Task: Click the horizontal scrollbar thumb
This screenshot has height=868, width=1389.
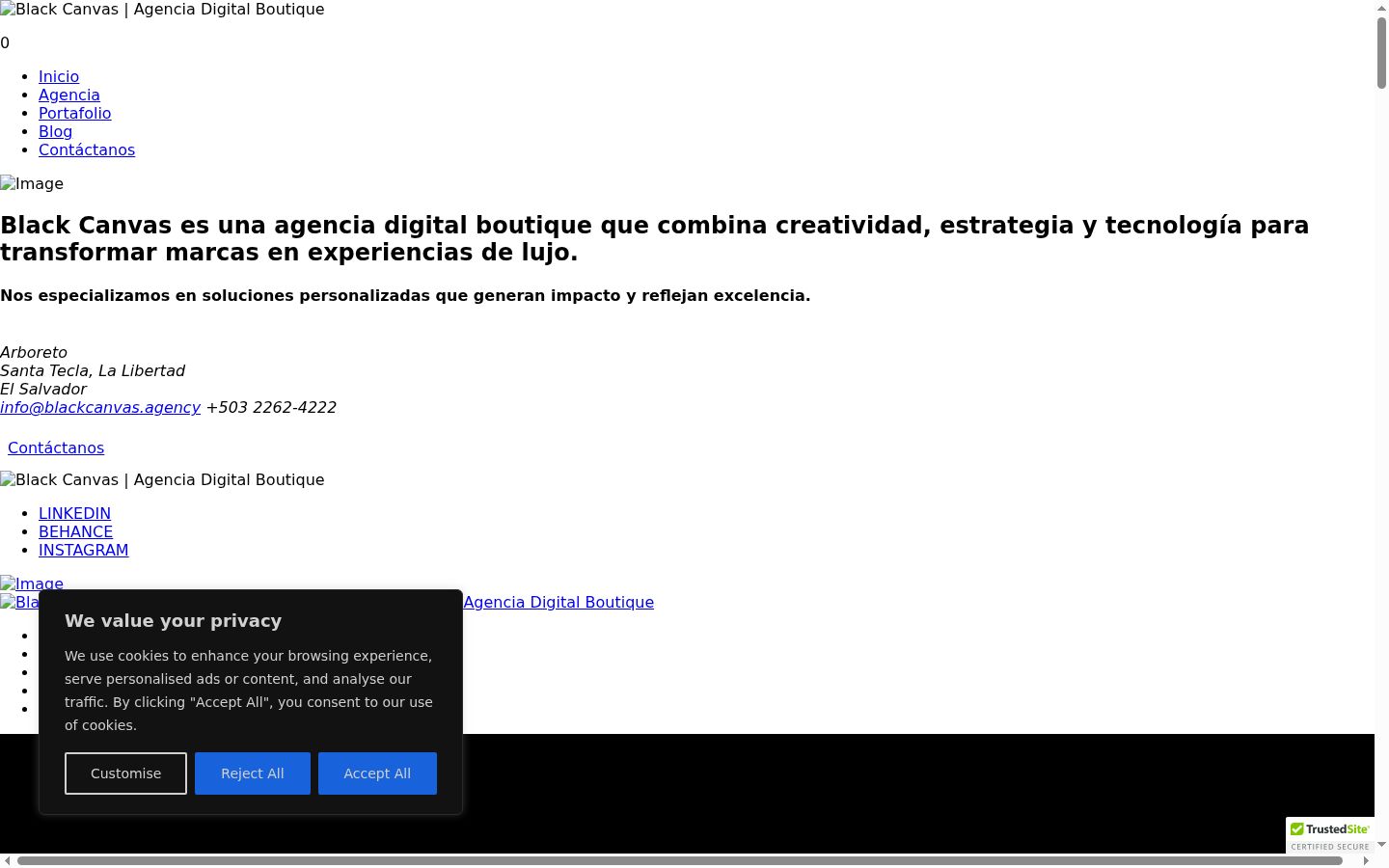Action: tap(680, 860)
